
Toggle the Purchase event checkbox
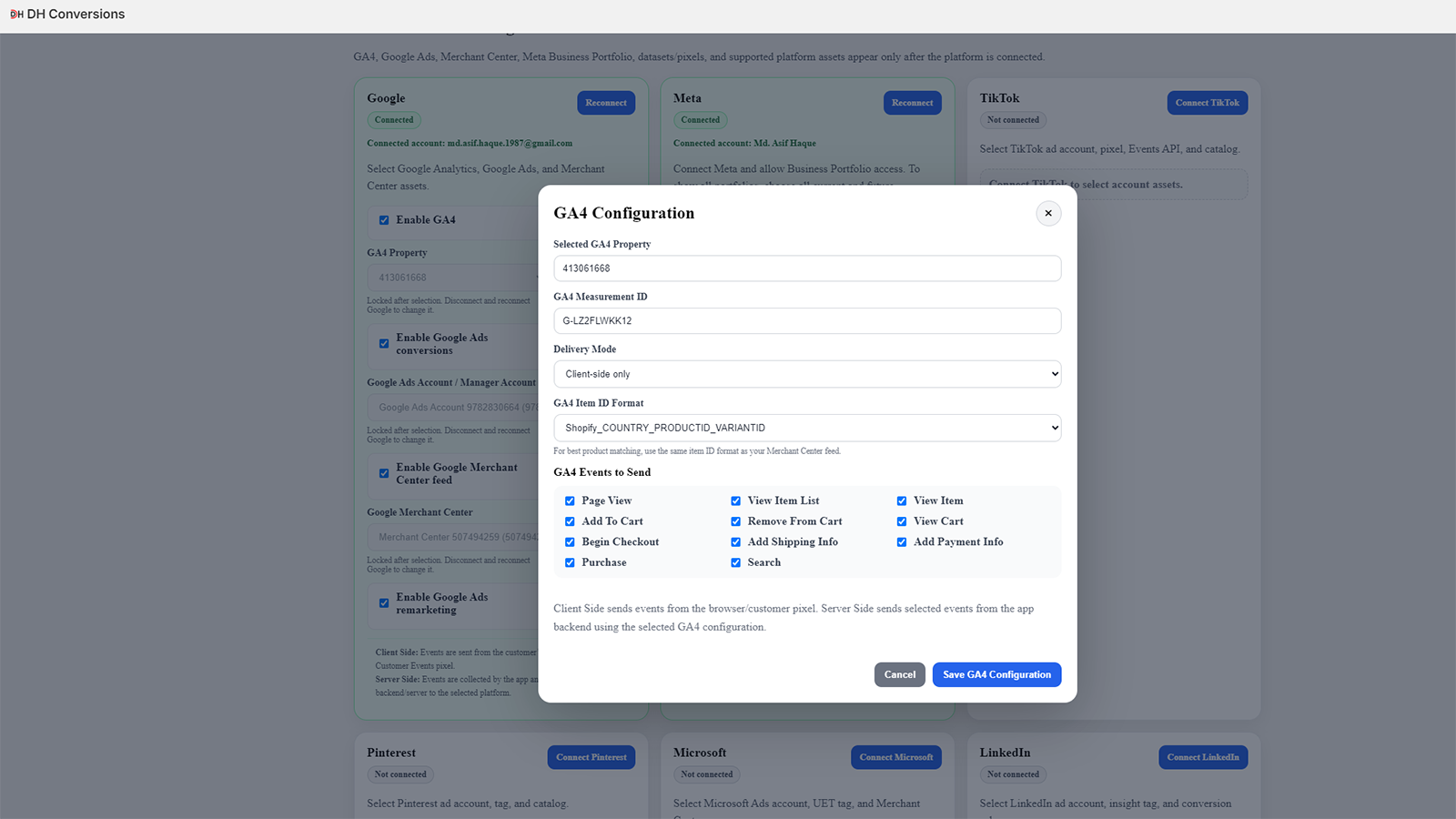point(570,563)
